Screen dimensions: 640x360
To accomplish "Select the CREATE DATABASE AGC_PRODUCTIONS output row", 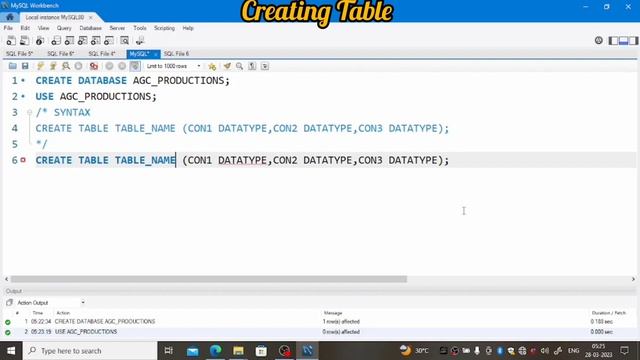I will (320, 322).
